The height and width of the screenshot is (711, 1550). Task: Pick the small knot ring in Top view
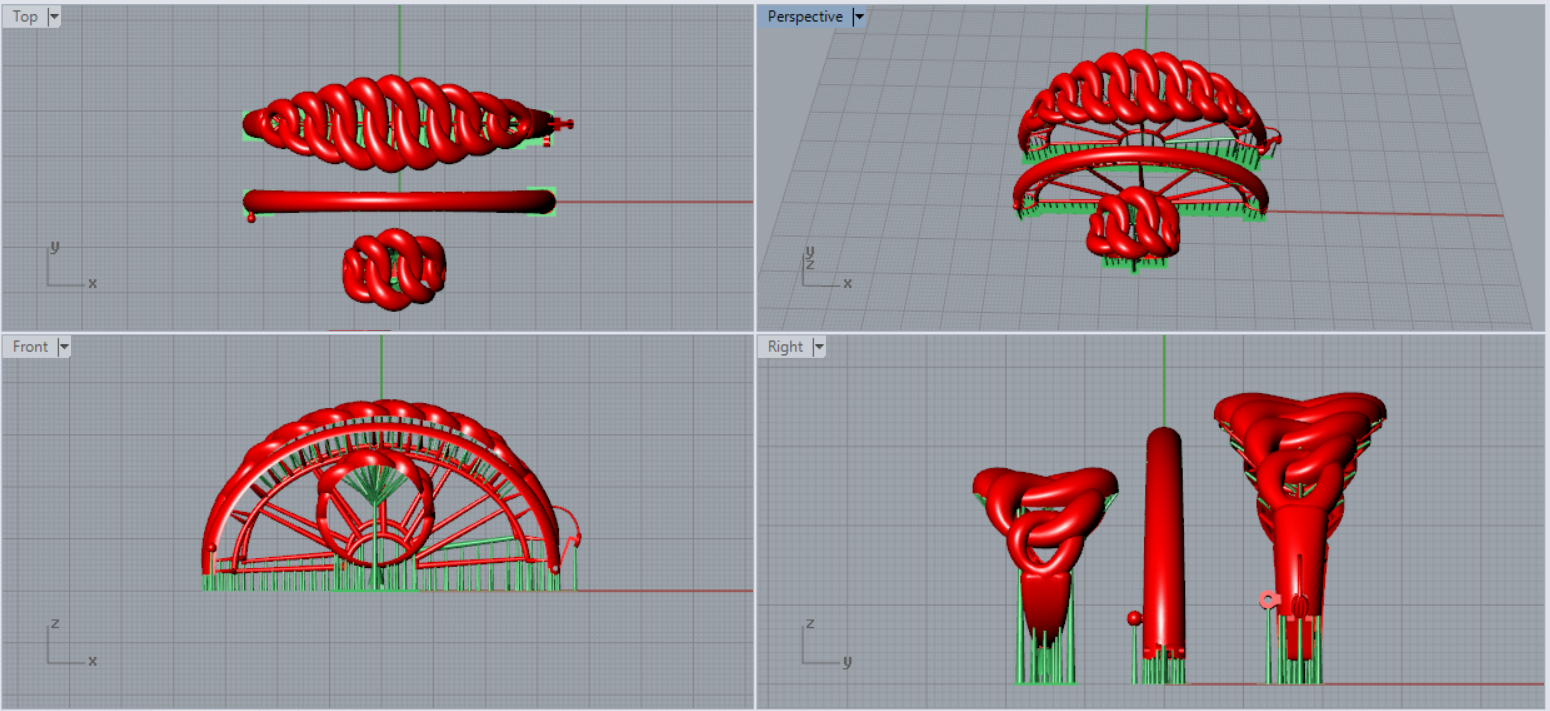pos(394,268)
